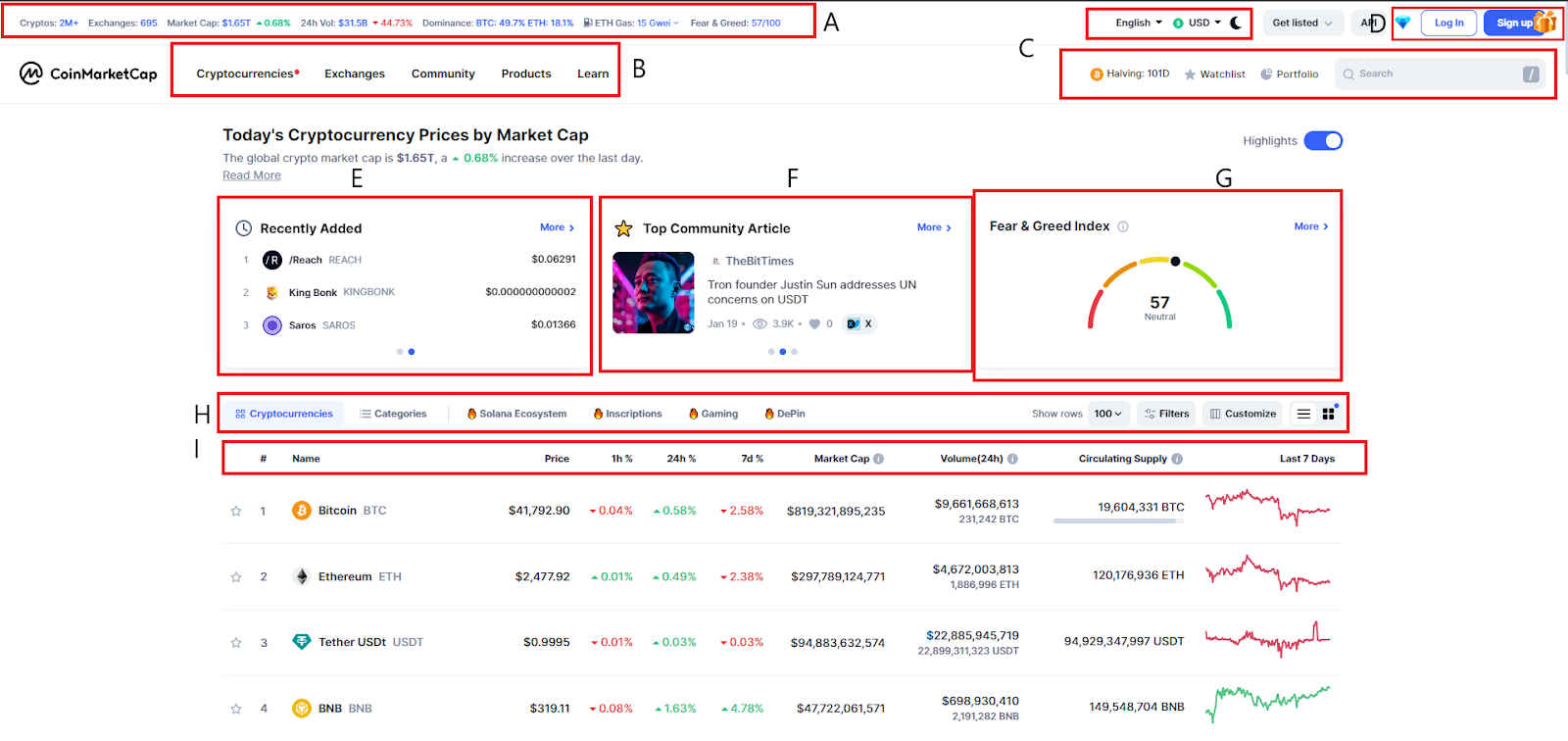Click the King Bonk coin icon
This screenshot has height=741, width=1568.
pos(272,292)
